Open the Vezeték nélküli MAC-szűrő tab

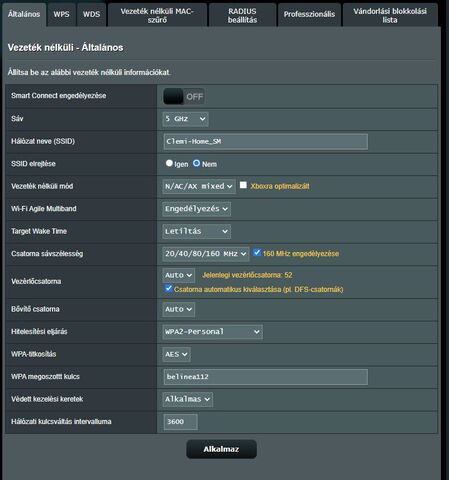157,15
